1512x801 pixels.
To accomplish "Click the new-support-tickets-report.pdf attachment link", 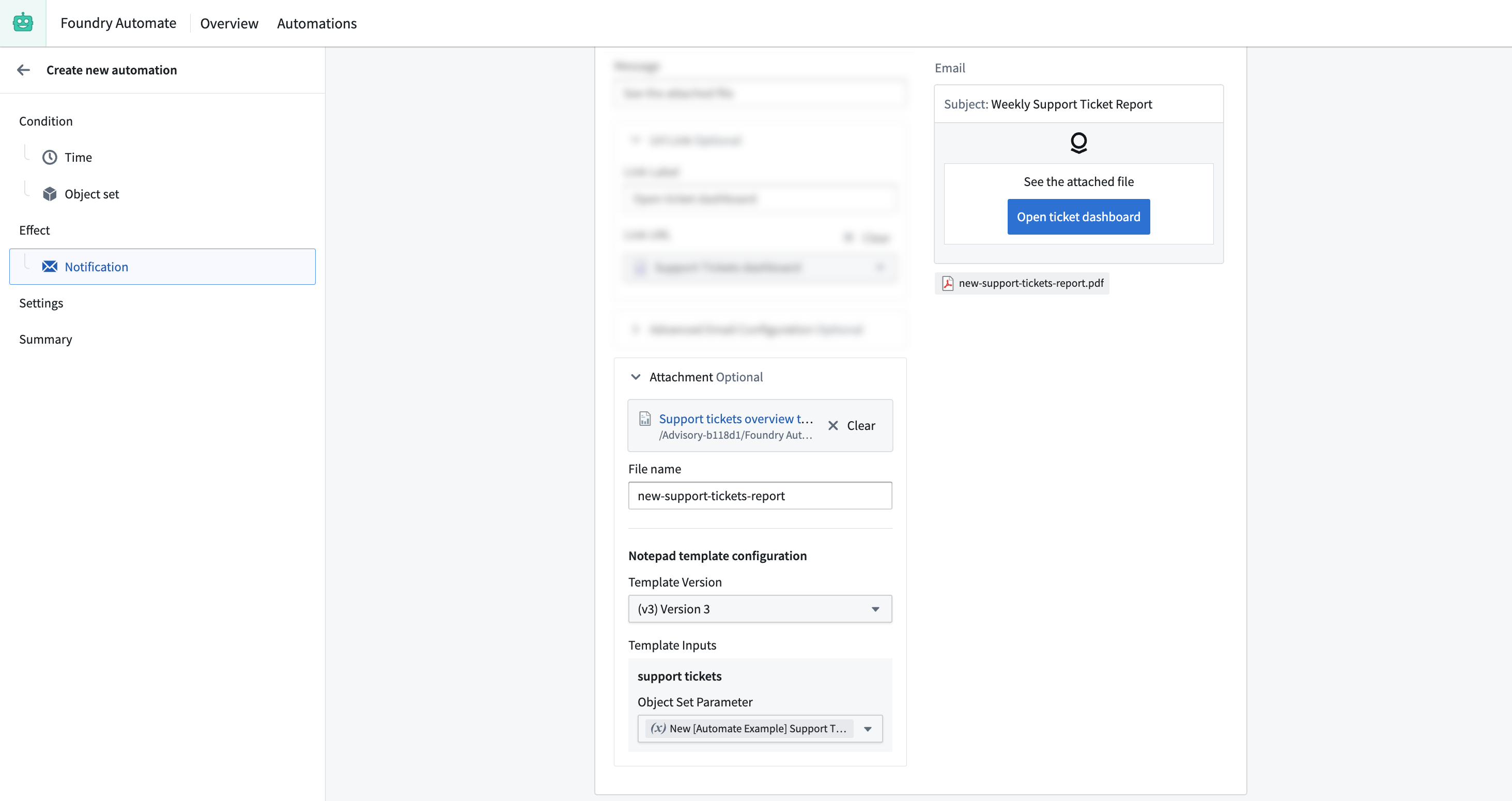I will click(x=1021, y=282).
